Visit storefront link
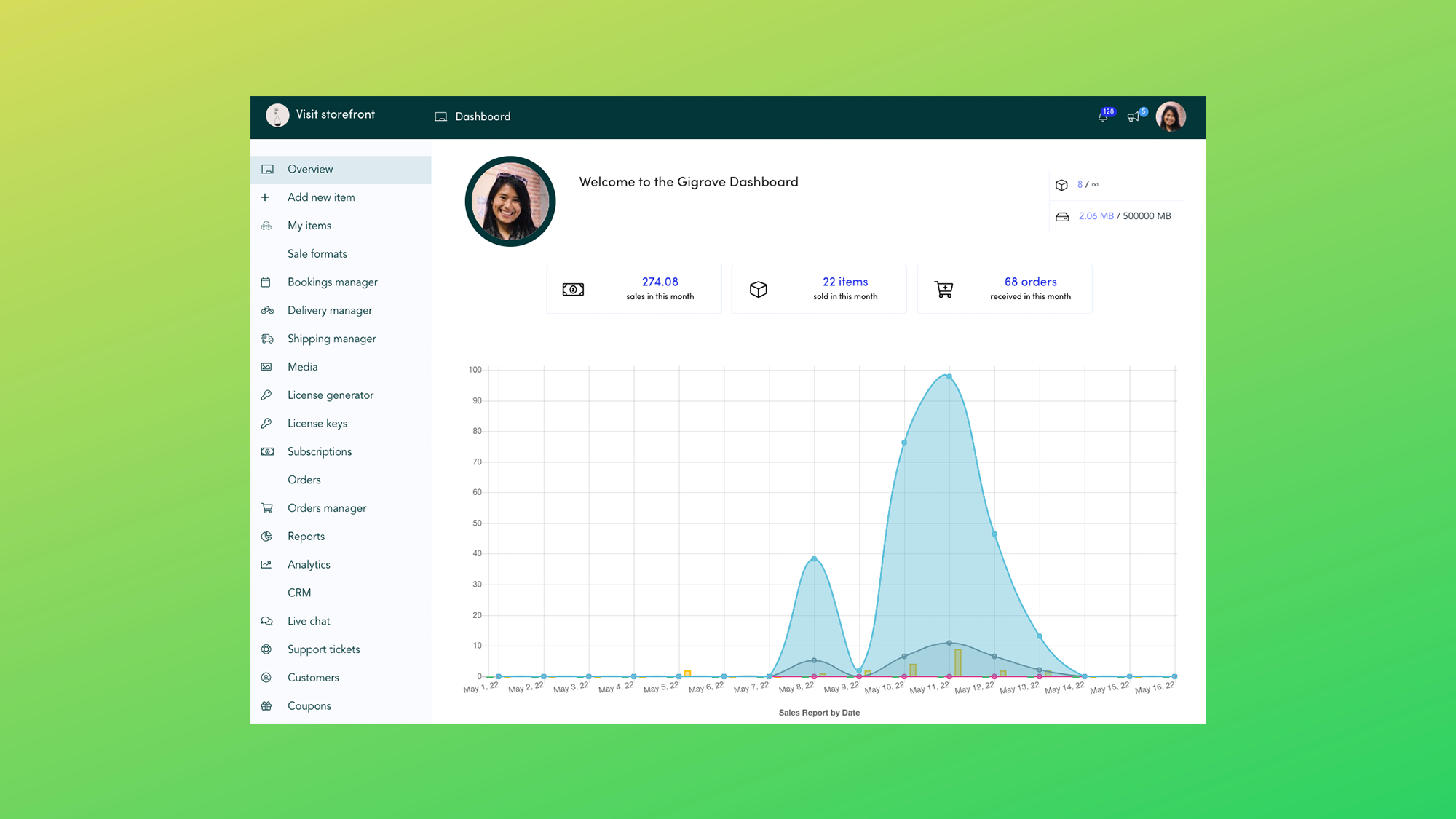Image resolution: width=1456 pixels, height=819 pixels. (x=336, y=114)
